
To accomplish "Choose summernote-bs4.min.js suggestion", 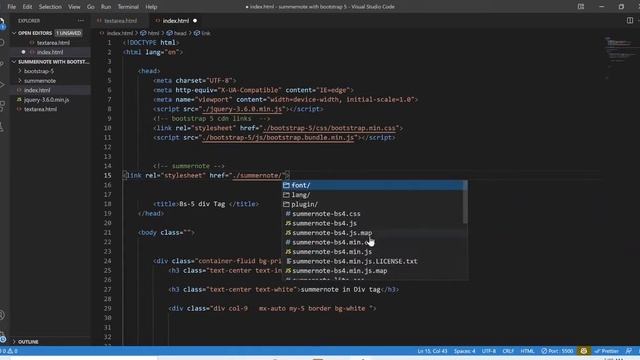I will click(373, 252).
